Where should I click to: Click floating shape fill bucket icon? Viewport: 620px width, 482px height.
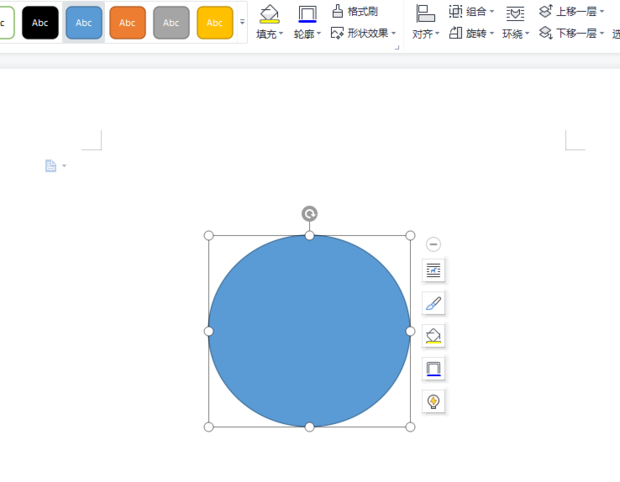(x=433, y=336)
